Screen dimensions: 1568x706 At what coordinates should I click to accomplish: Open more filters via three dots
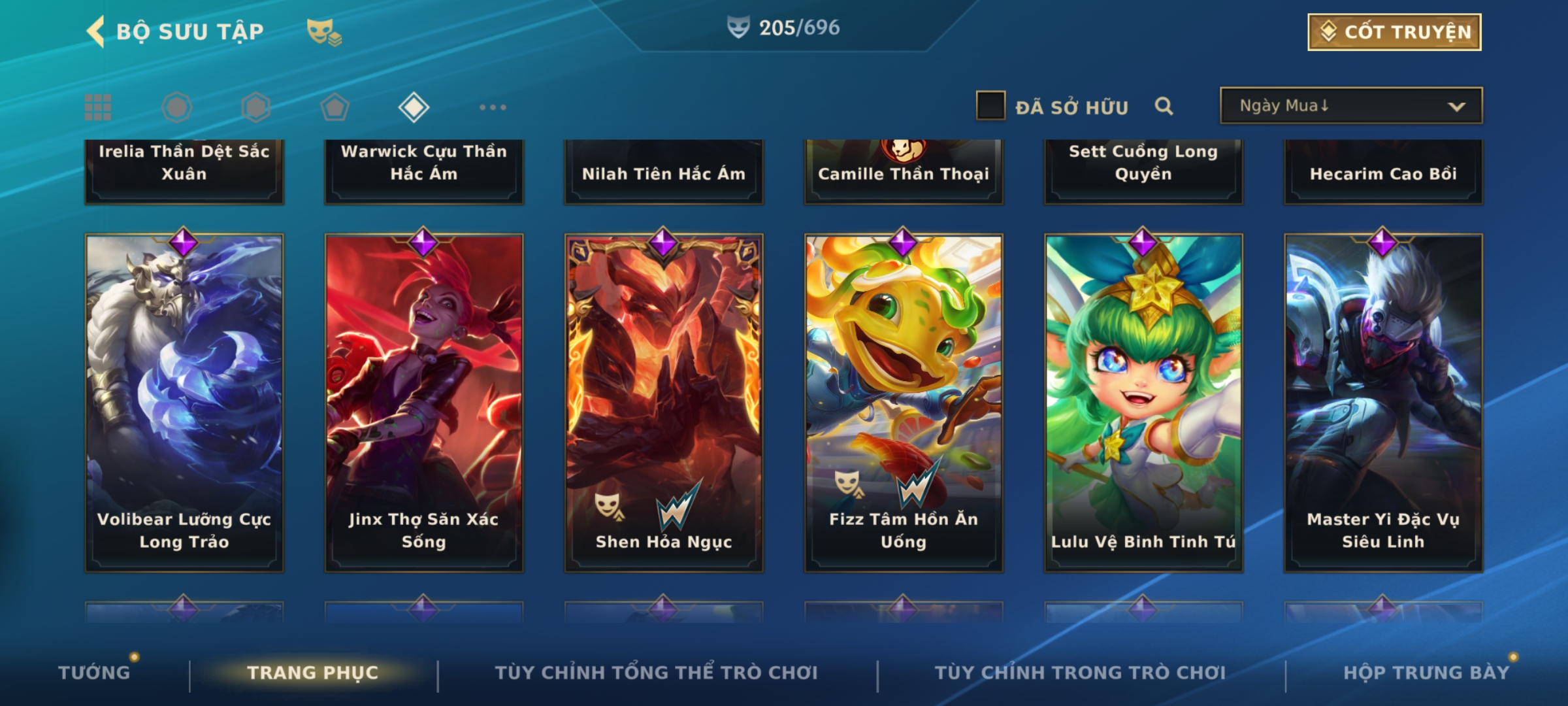pyautogui.click(x=493, y=107)
